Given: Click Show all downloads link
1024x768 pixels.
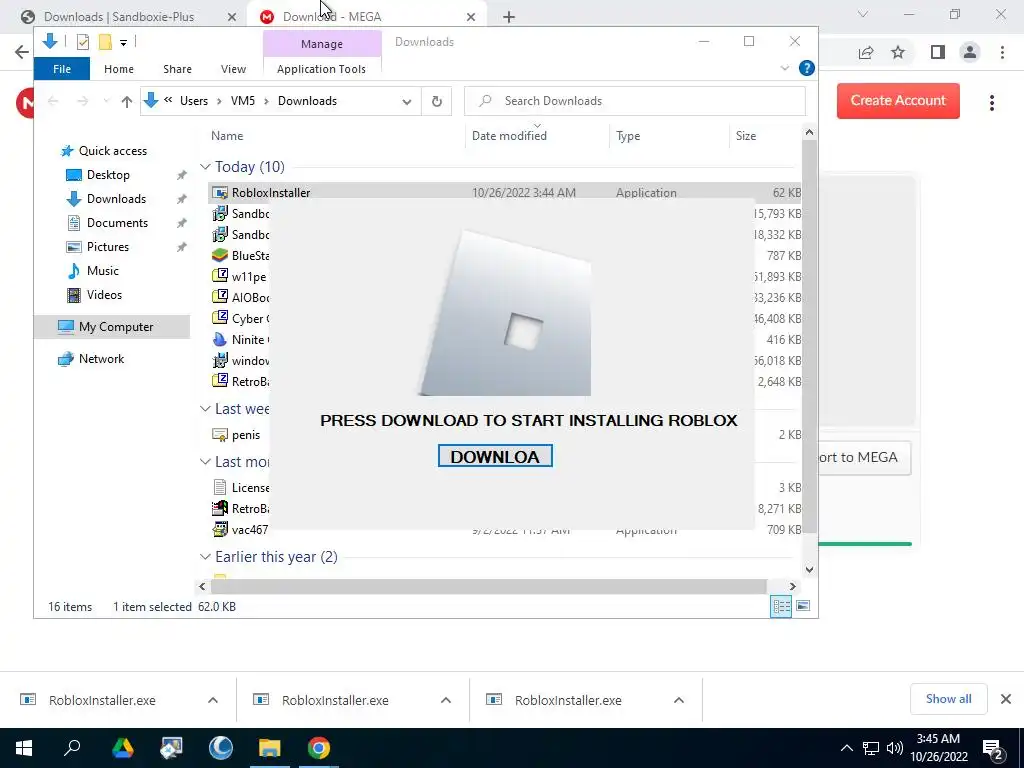Looking at the screenshot, I should (948, 699).
